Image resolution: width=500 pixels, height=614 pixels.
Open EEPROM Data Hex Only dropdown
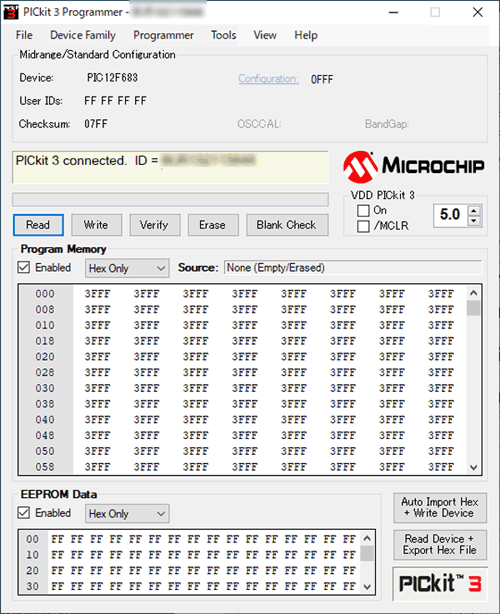pyautogui.click(x=127, y=513)
